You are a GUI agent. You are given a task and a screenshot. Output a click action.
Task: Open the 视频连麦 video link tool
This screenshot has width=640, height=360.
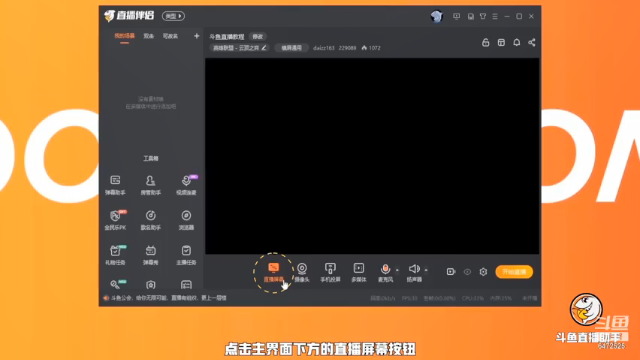point(186,185)
